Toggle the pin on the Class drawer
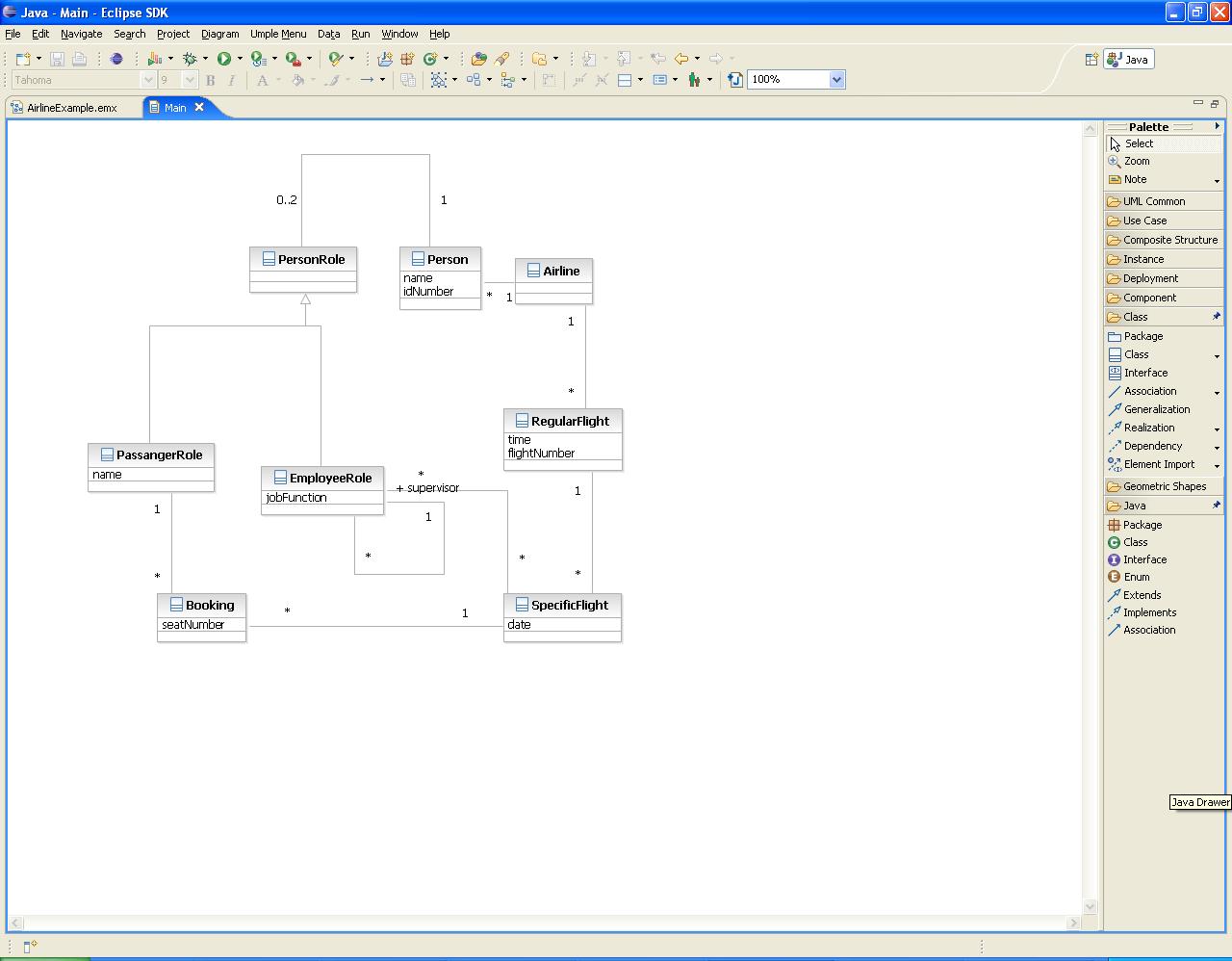This screenshot has width=1232, height=961. pos(1216,317)
